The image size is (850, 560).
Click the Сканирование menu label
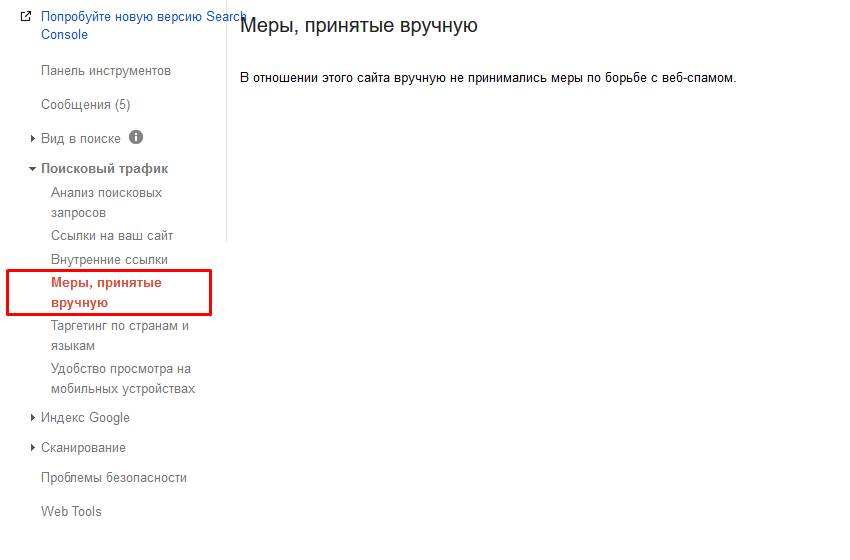coord(83,448)
